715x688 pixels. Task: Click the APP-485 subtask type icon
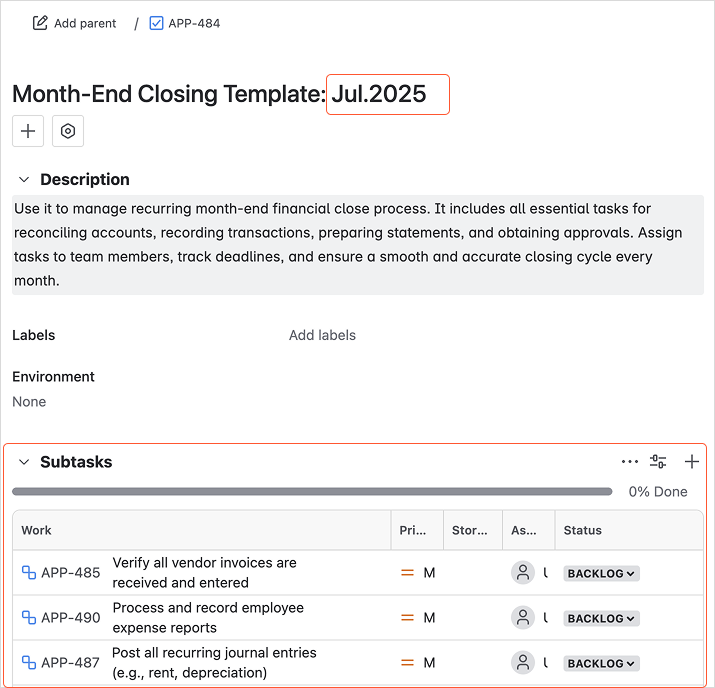[x=29, y=573]
